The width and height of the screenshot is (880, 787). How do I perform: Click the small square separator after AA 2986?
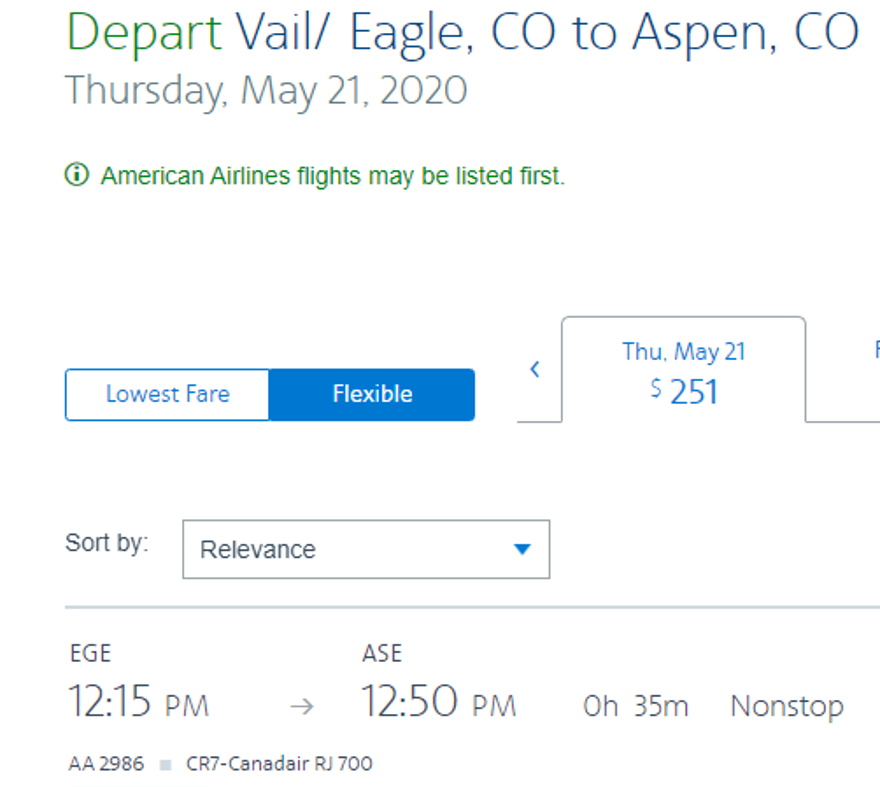(165, 765)
